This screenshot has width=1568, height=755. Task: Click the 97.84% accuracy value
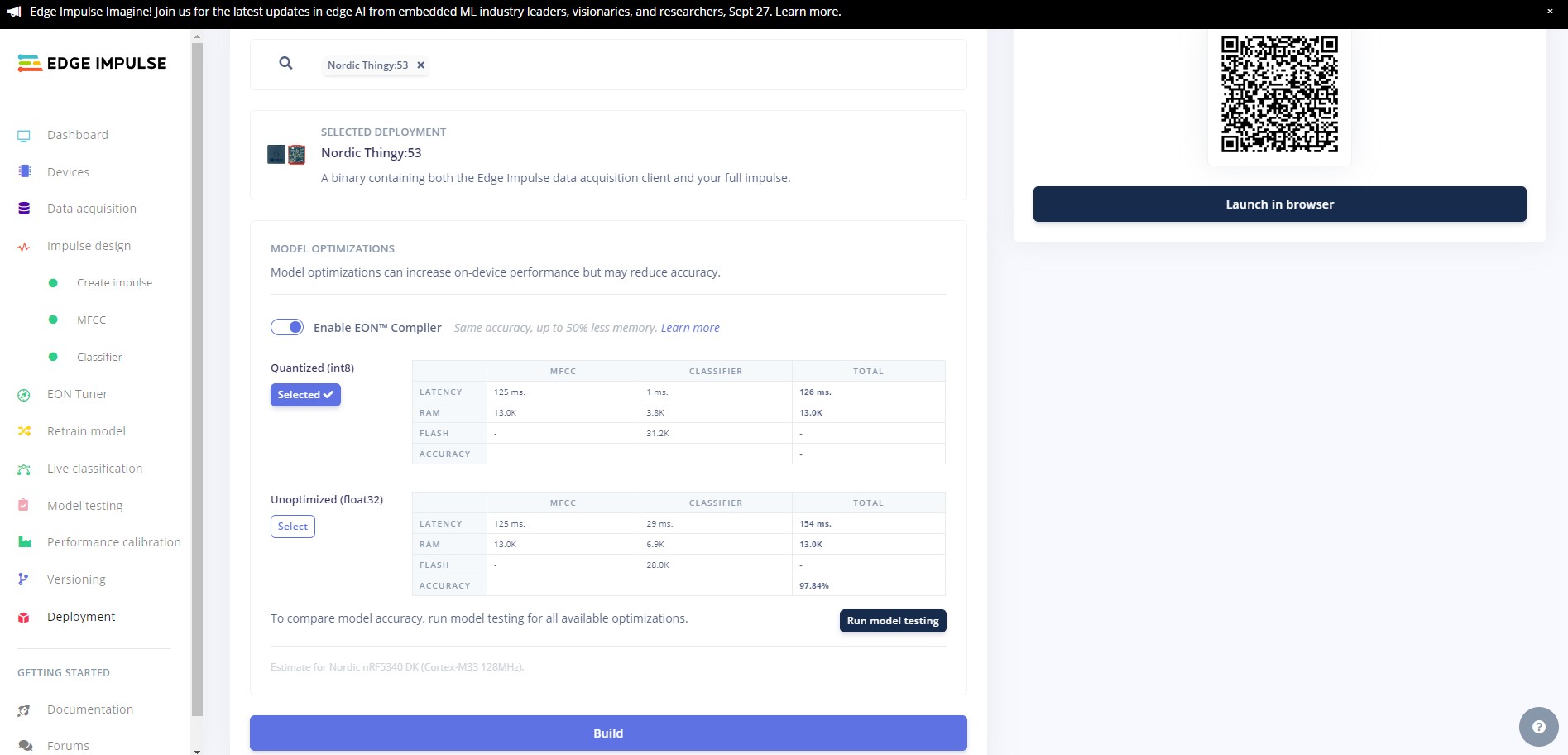814,586
